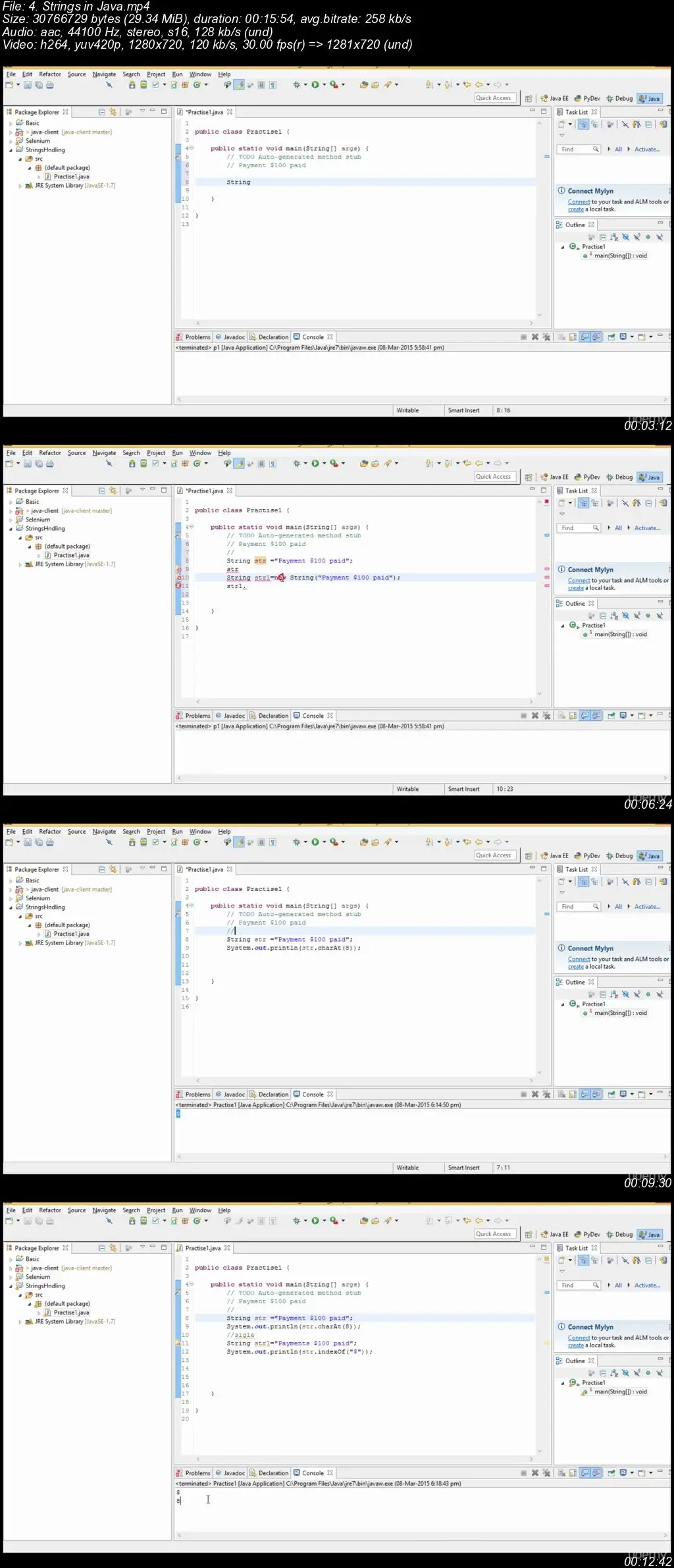Image resolution: width=674 pixels, height=1568 pixels.
Task: Click Activate... link in Task List, 00:12:42
Action: pyautogui.click(x=648, y=1285)
